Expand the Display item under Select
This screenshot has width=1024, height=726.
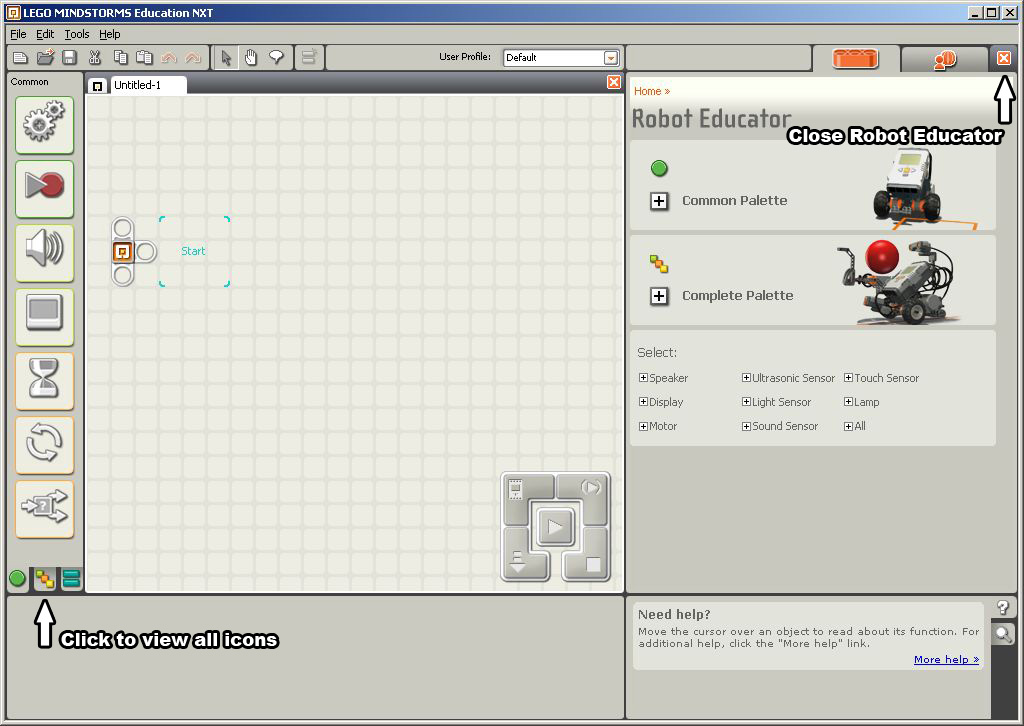[643, 402]
